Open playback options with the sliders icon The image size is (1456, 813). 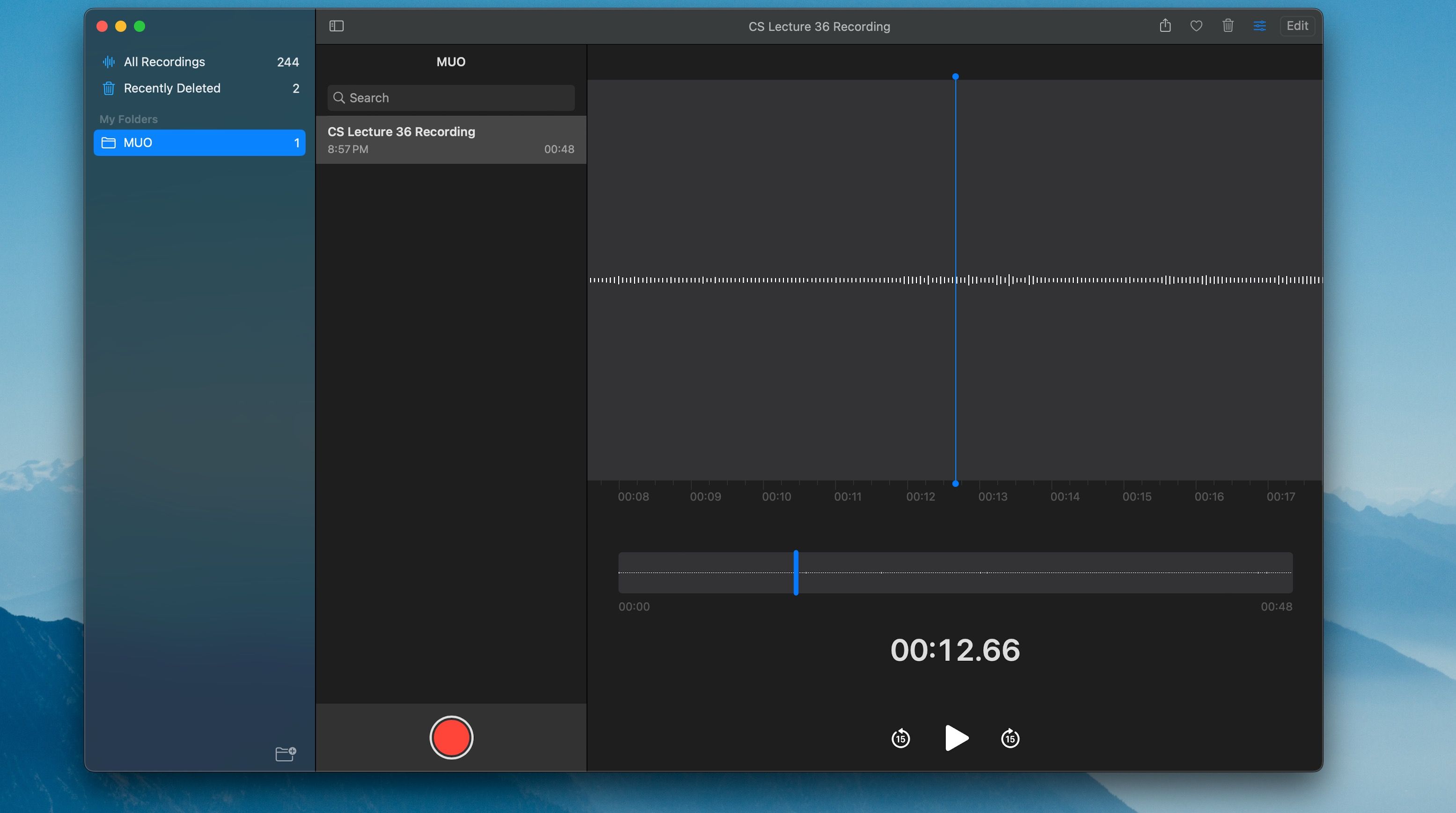coord(1259,26)
